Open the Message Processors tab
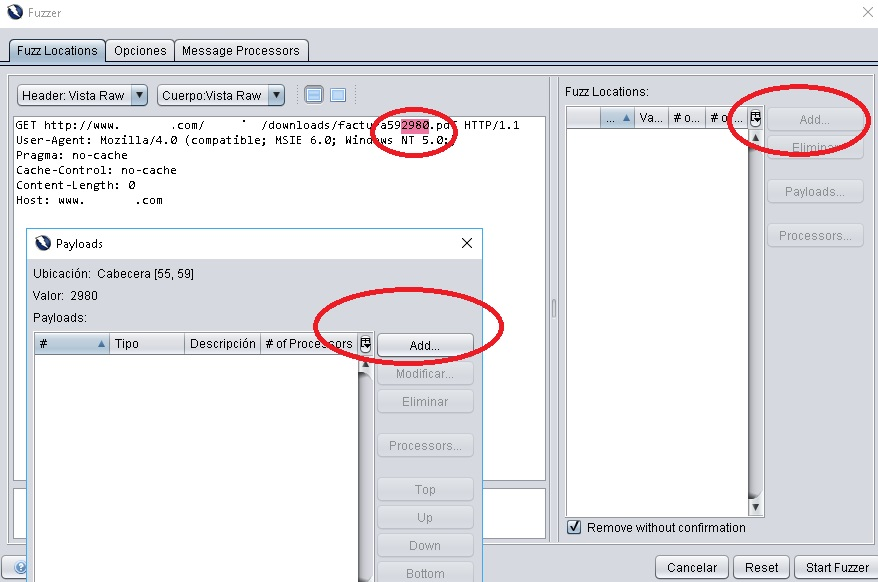 pyautogui.click(x=240, y=50)
